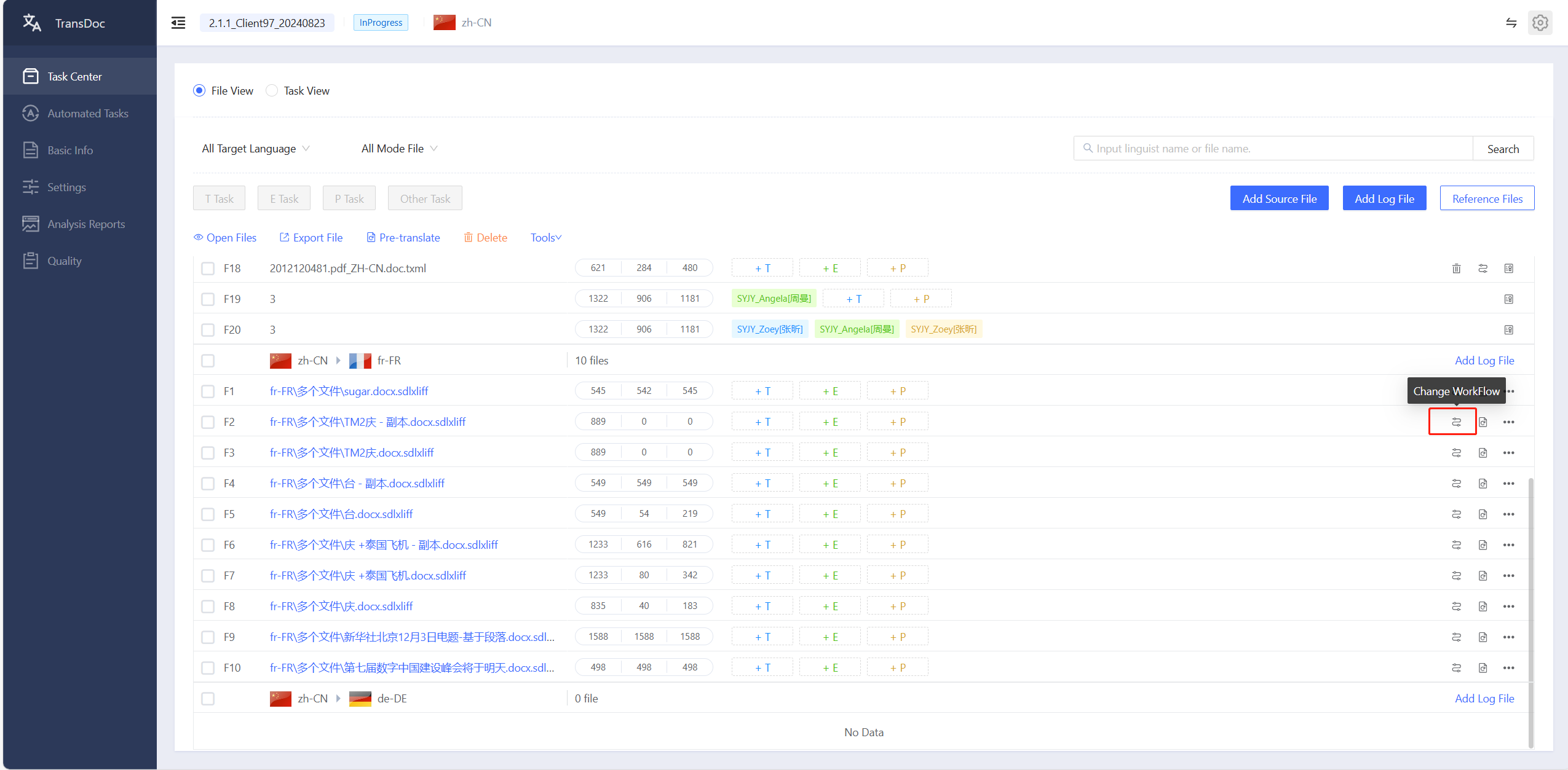Select the Task View radio button
This screenshot has height=770, width=1568.
pos(272,90)
